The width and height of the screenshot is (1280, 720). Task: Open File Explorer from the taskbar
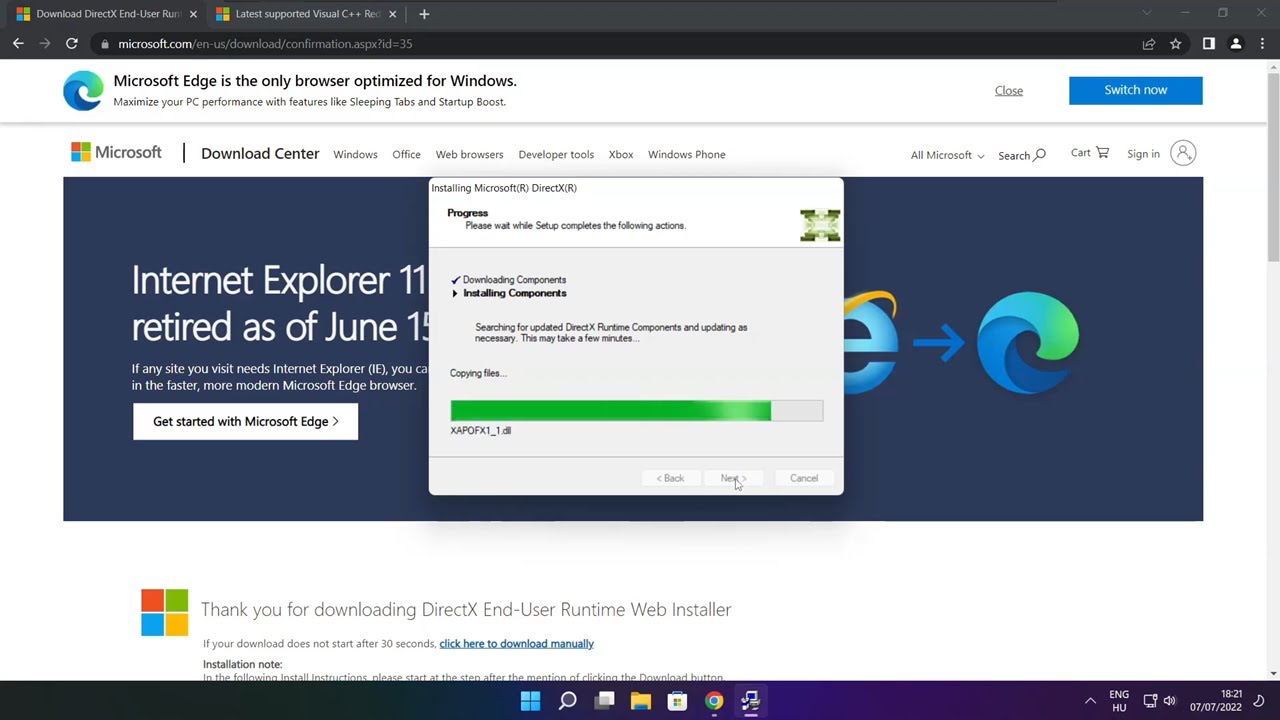pos(641,701)
